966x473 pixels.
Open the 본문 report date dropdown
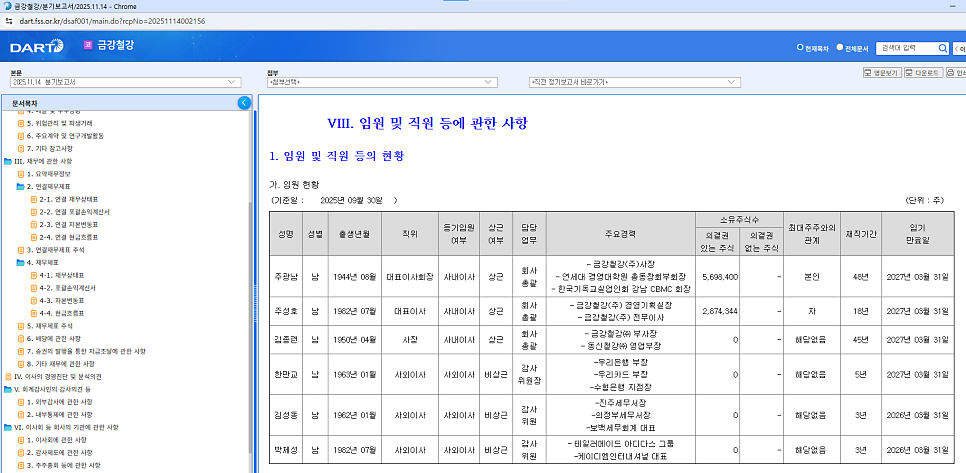[x=125, y=82]
